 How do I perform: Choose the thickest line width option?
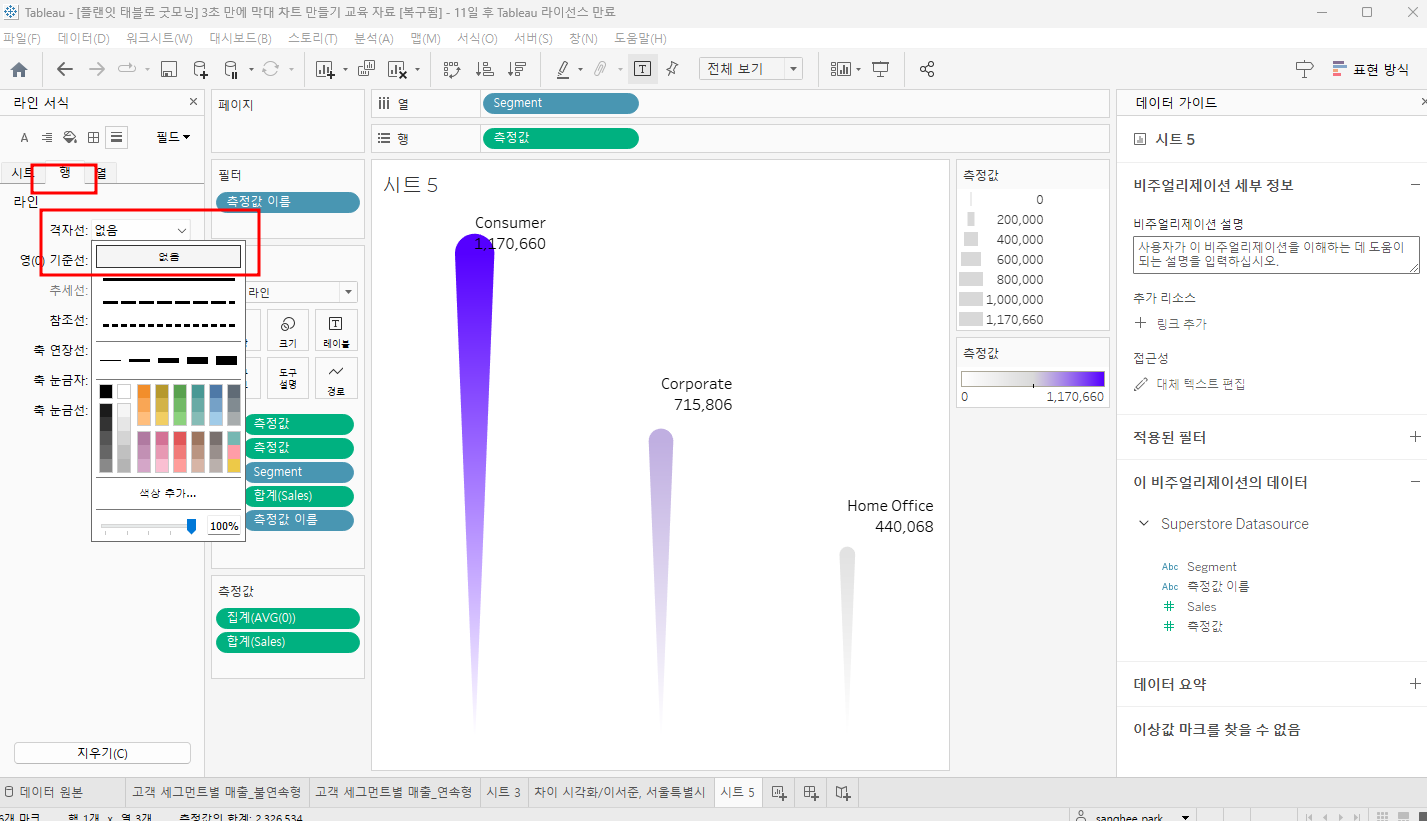click(x=226, y=360)
